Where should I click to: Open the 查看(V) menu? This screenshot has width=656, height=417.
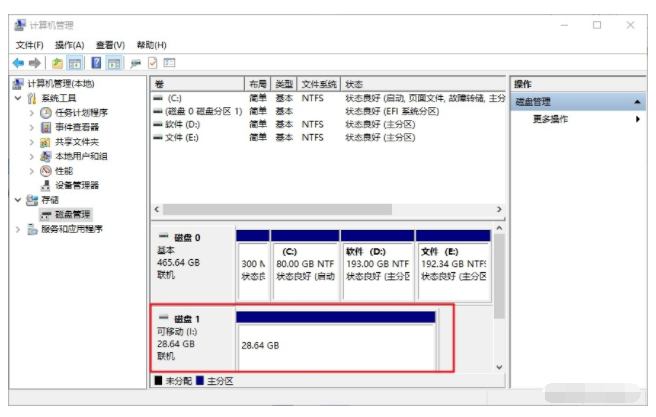point(110,45)
